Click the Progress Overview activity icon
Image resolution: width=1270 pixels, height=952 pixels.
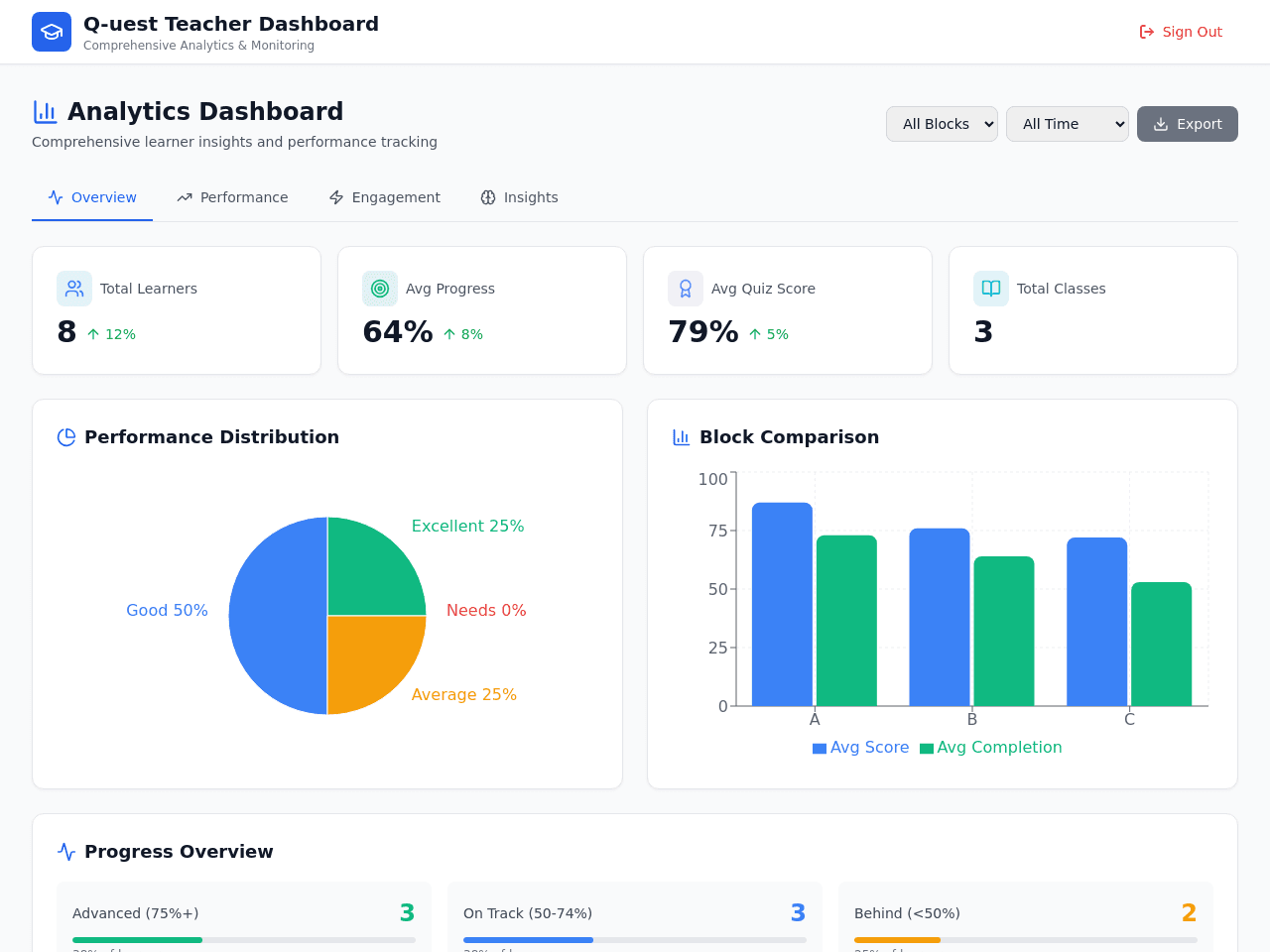66,852
